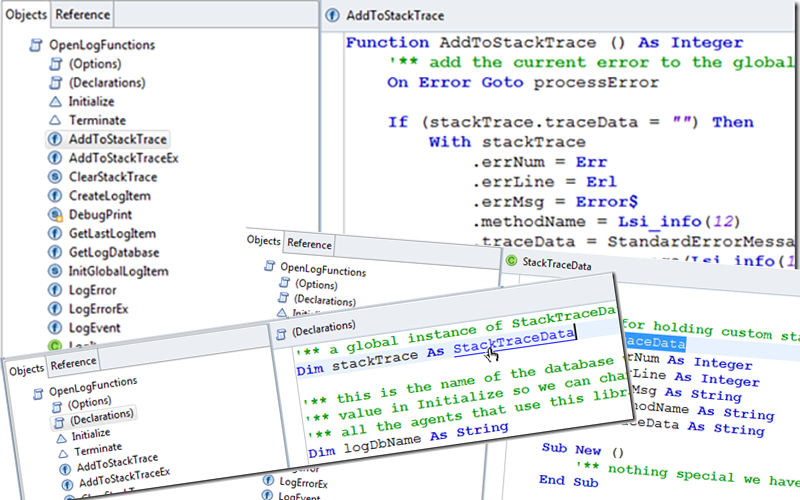
Task: Click '.errMsg = Error$' code line
Action: coord(555,202)
